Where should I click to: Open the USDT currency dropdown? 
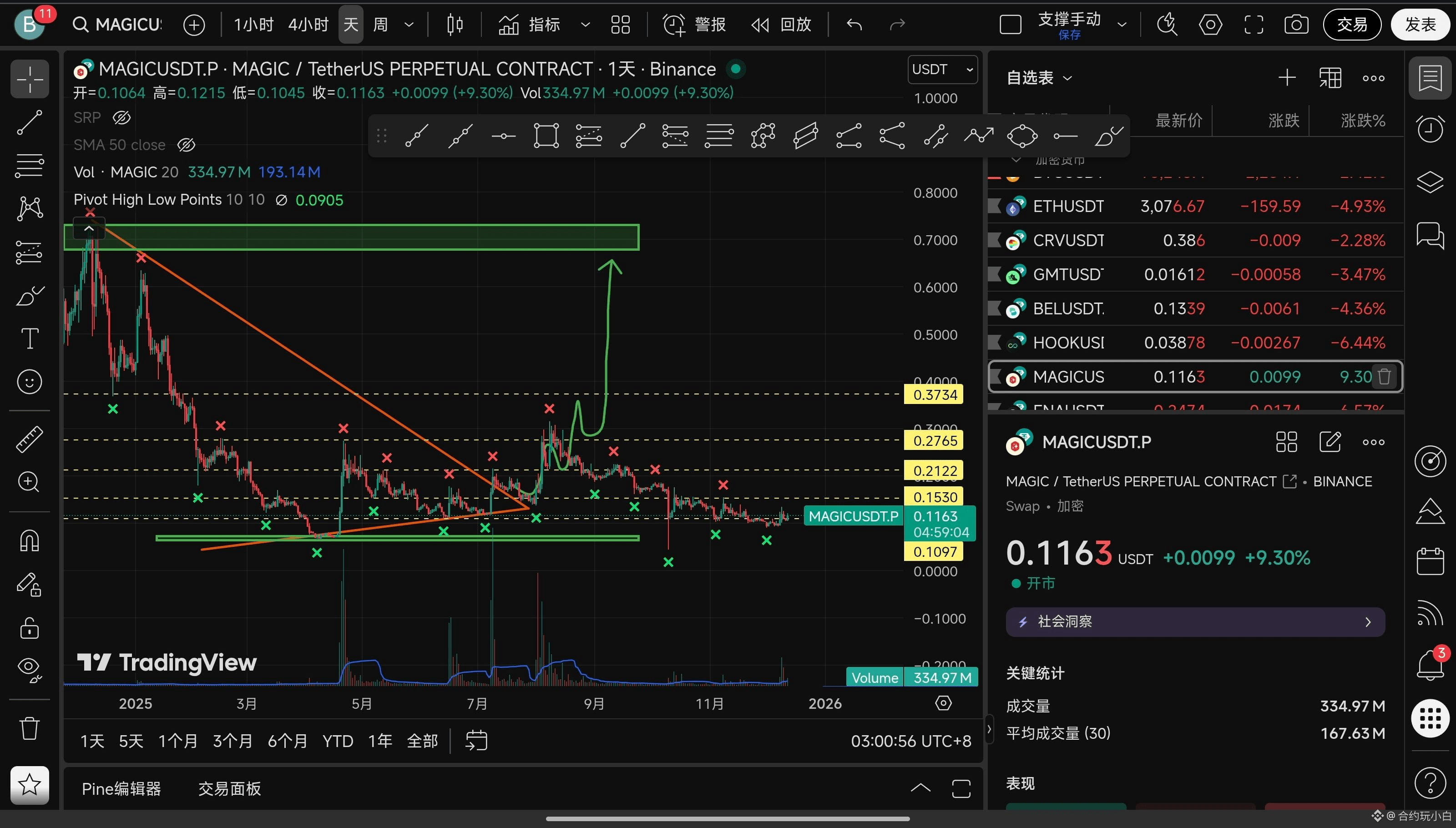point(942,69)
